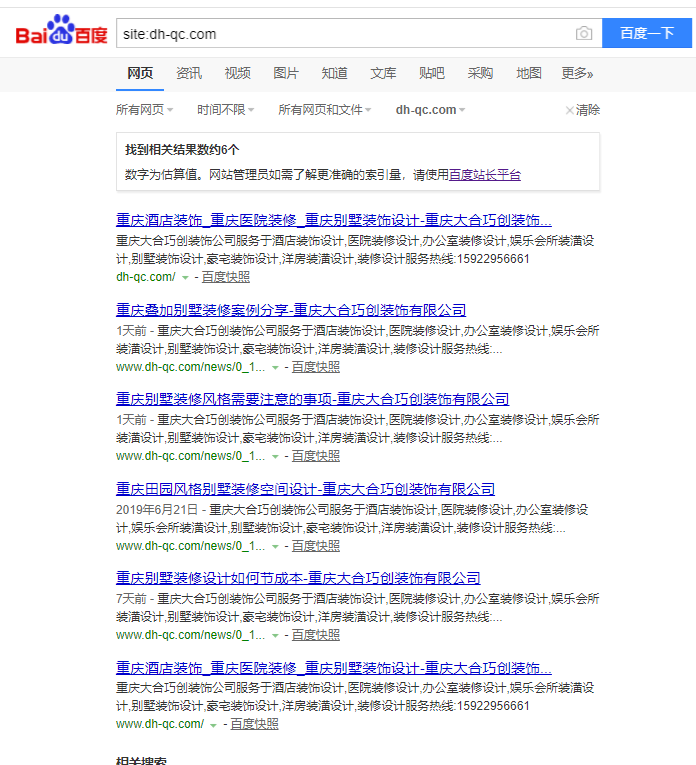Open 百度快照 under 重庆田园风格别墅装修空间设计 result
Viewport: 696px width, 765px height.
point(316,546)
